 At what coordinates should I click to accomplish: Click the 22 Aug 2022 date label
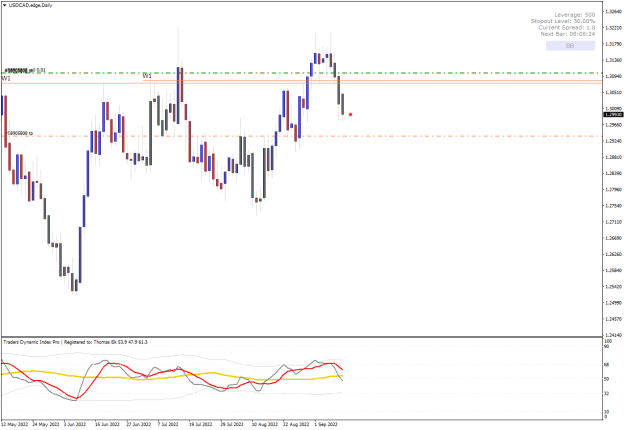pyautogui.click(x=296, y=424)
